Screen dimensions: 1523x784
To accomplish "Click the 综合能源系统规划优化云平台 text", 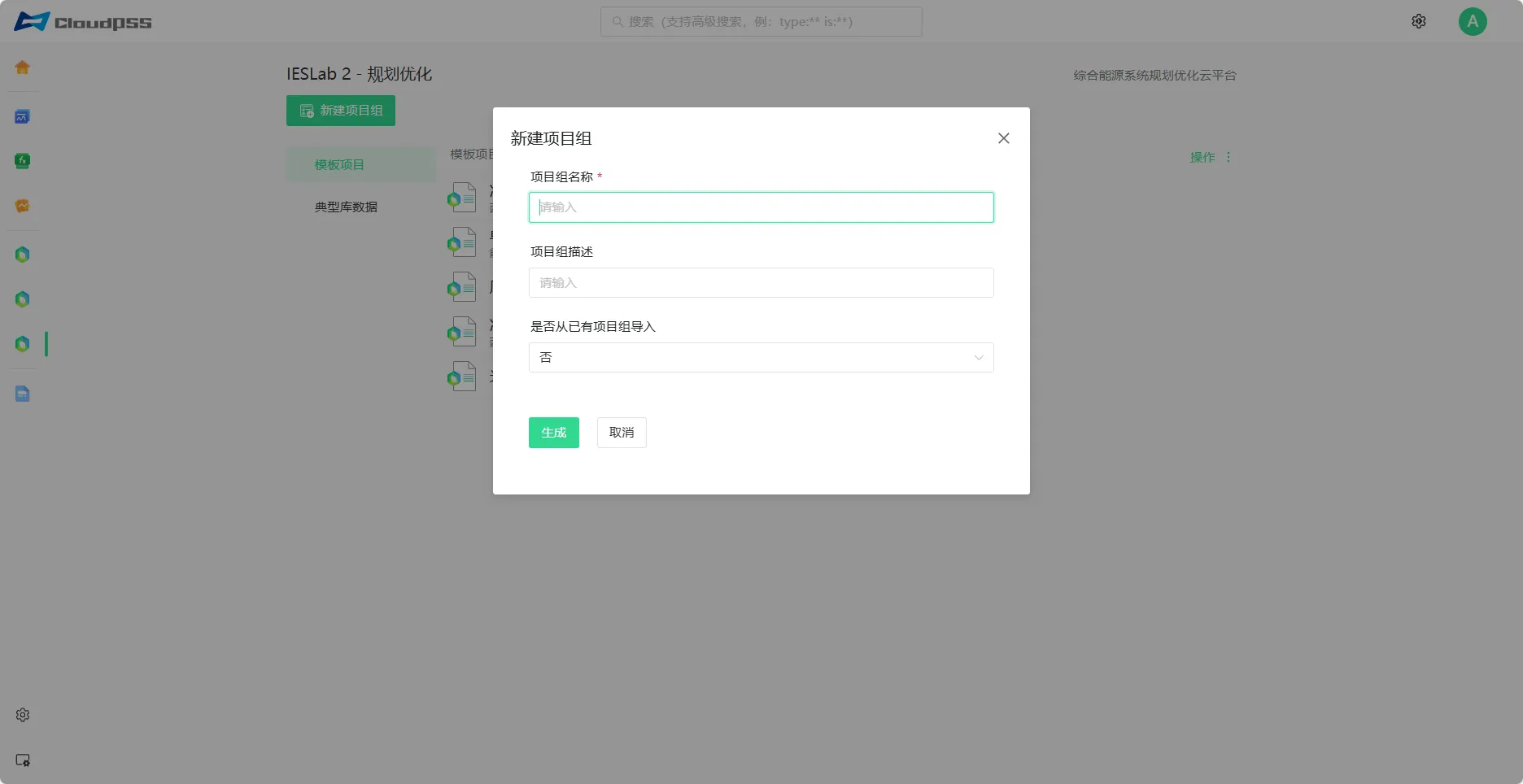I will click(x=1154, y=75).
